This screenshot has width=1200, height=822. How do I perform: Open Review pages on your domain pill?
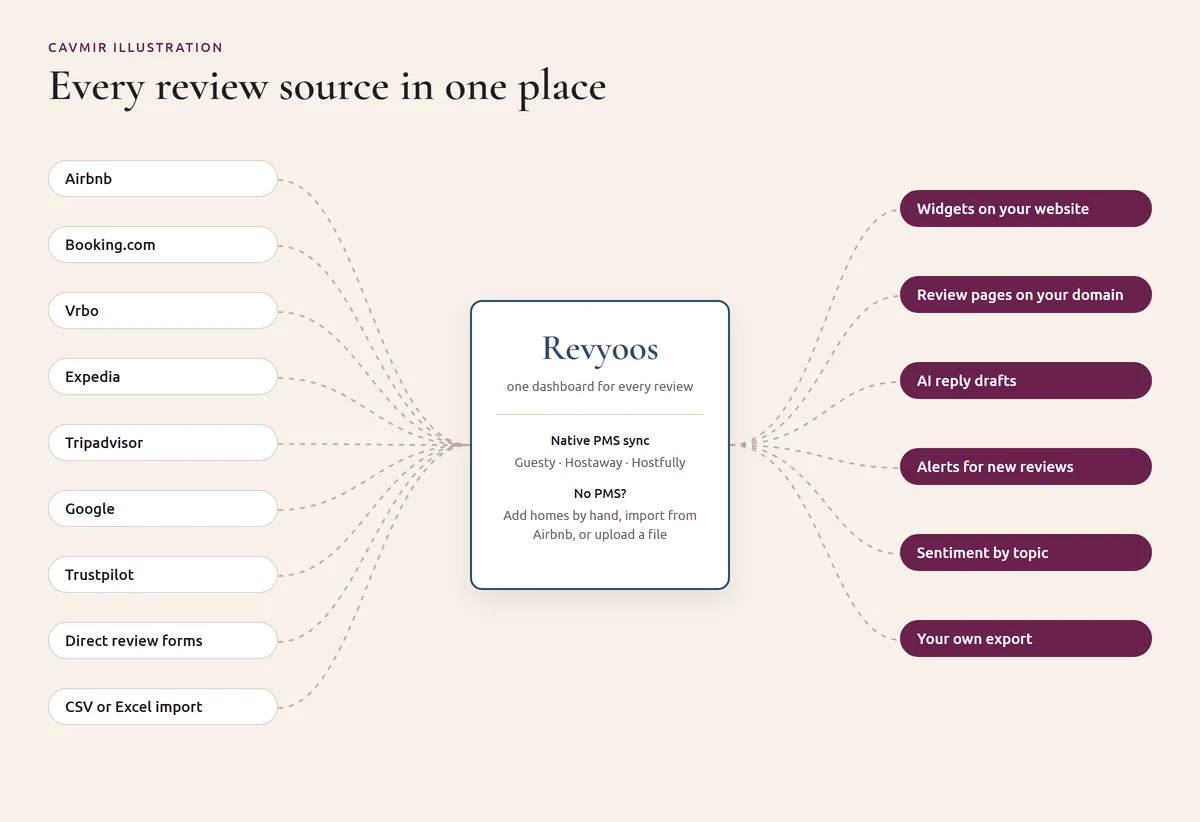tap(1026, 295)
